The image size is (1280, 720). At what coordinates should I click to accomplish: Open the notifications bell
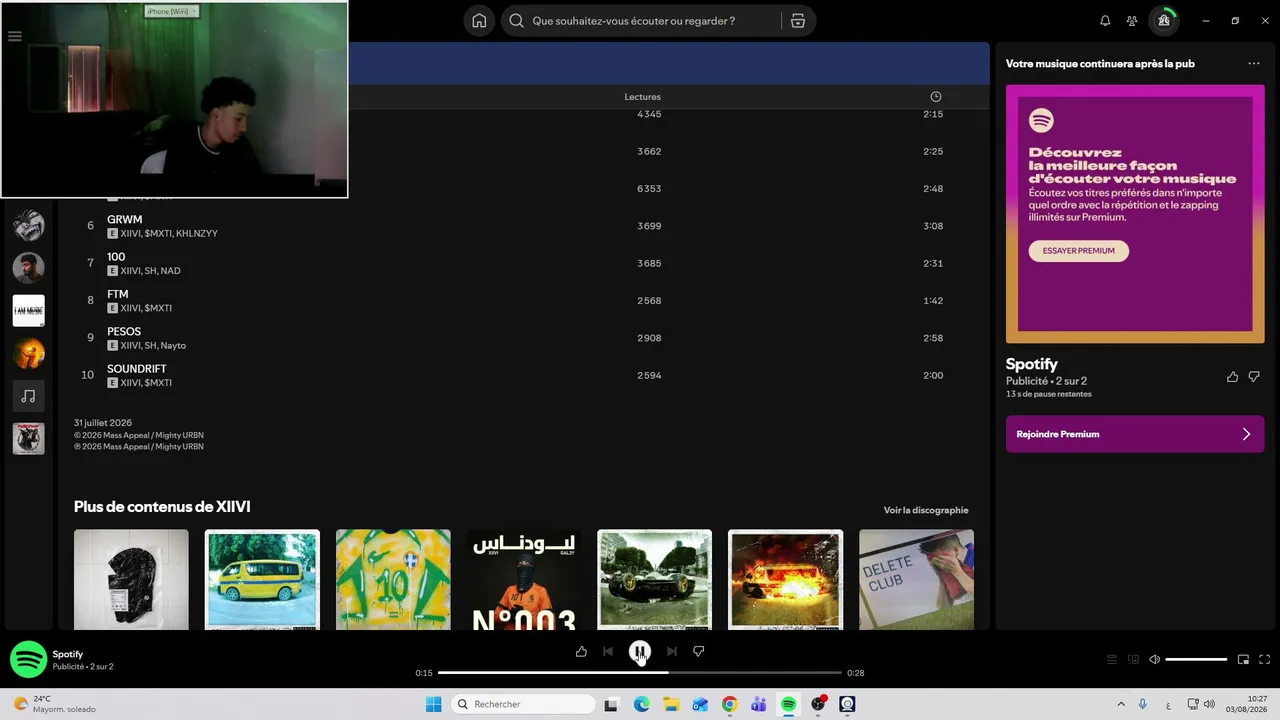tap(1105, 21)
